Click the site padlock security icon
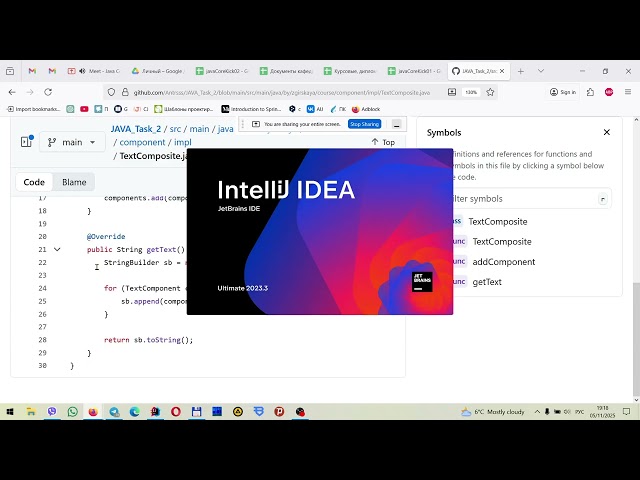640x480 pixels. coord(125,93)
